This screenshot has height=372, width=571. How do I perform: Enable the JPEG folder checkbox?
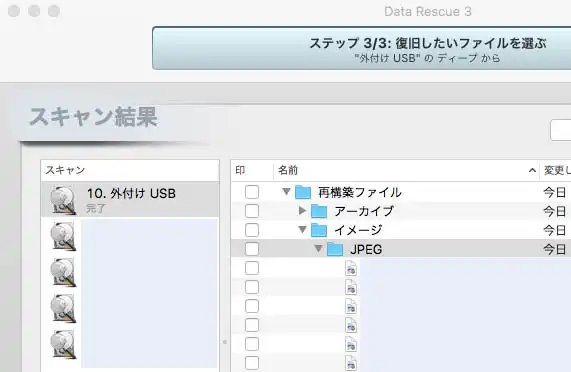click(252, 249)
